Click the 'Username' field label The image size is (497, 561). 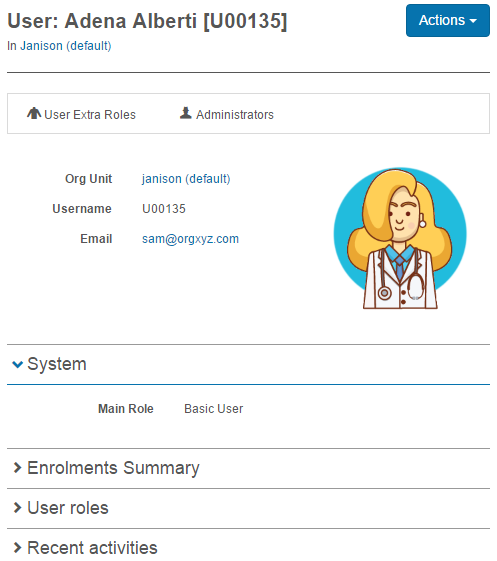tap(82, 209)
